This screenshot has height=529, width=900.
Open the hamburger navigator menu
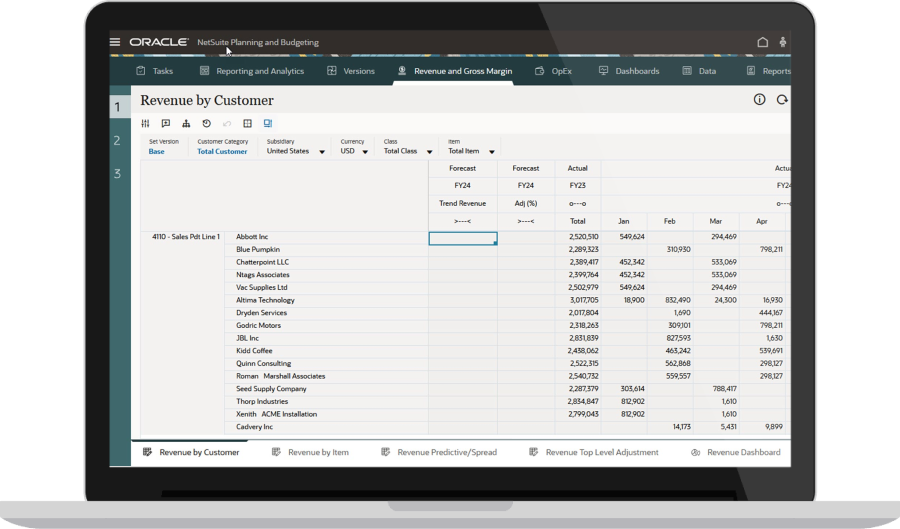point(115,42)
